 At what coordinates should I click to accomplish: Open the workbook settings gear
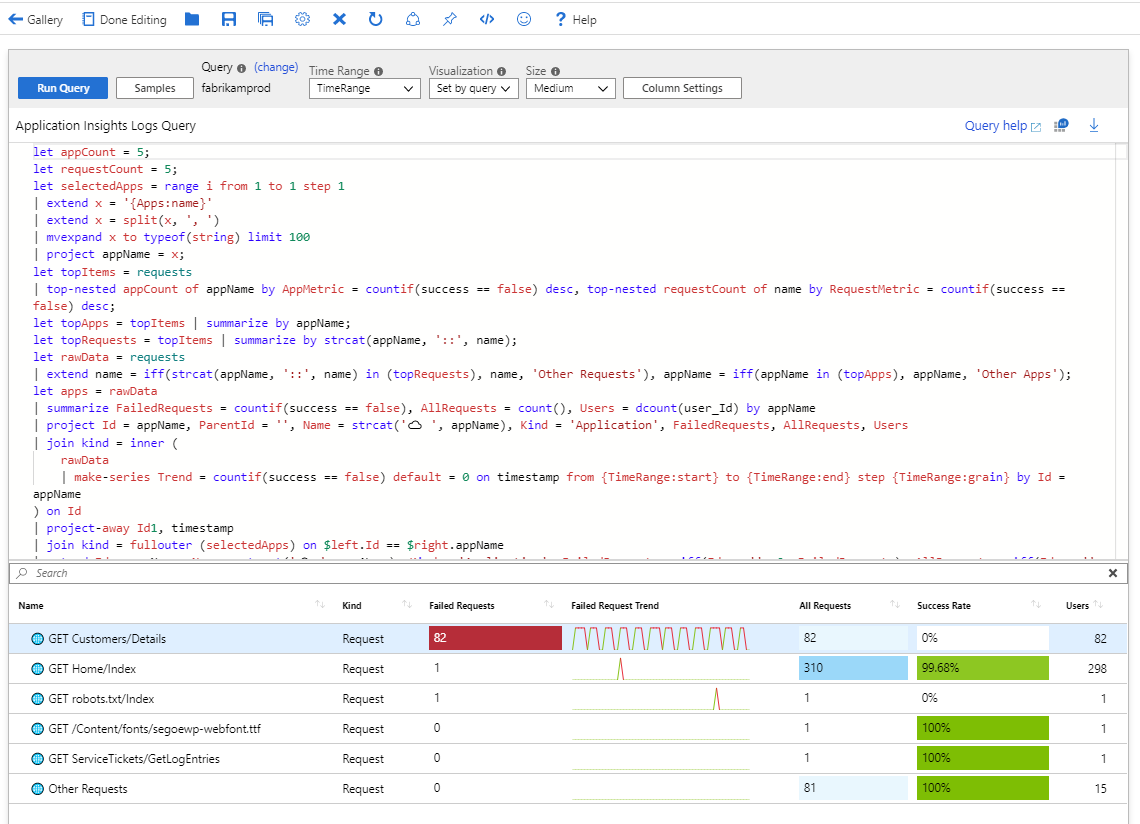pyautogui.click(x=302, y=19)
